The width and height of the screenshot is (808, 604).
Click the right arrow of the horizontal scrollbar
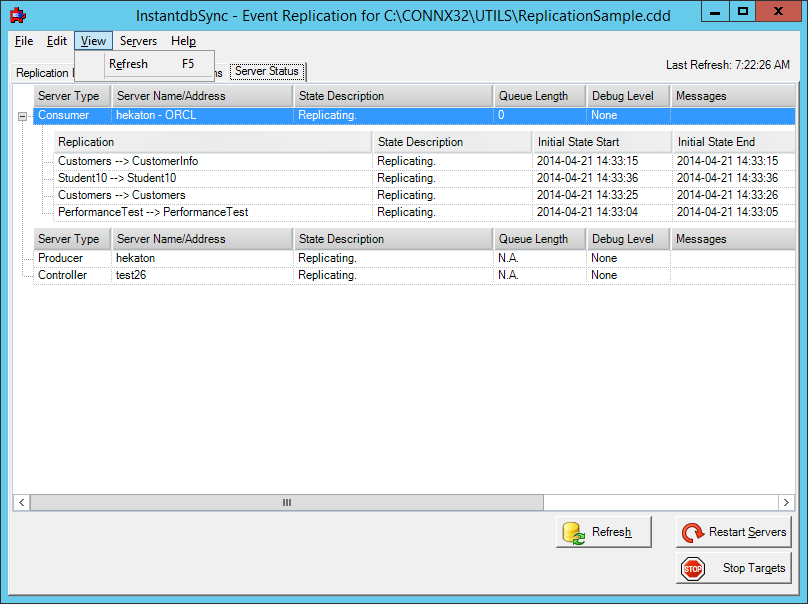787,502
